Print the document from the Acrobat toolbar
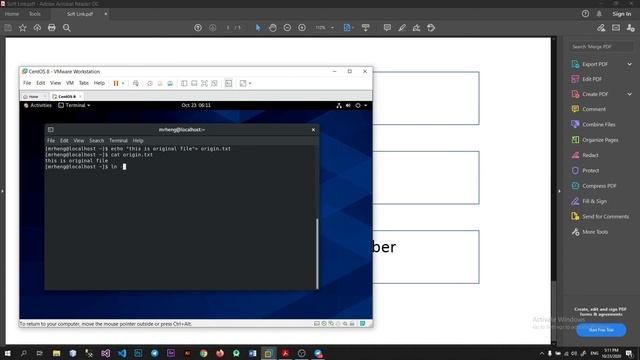 pyautogui.click(x=52, y=28)
